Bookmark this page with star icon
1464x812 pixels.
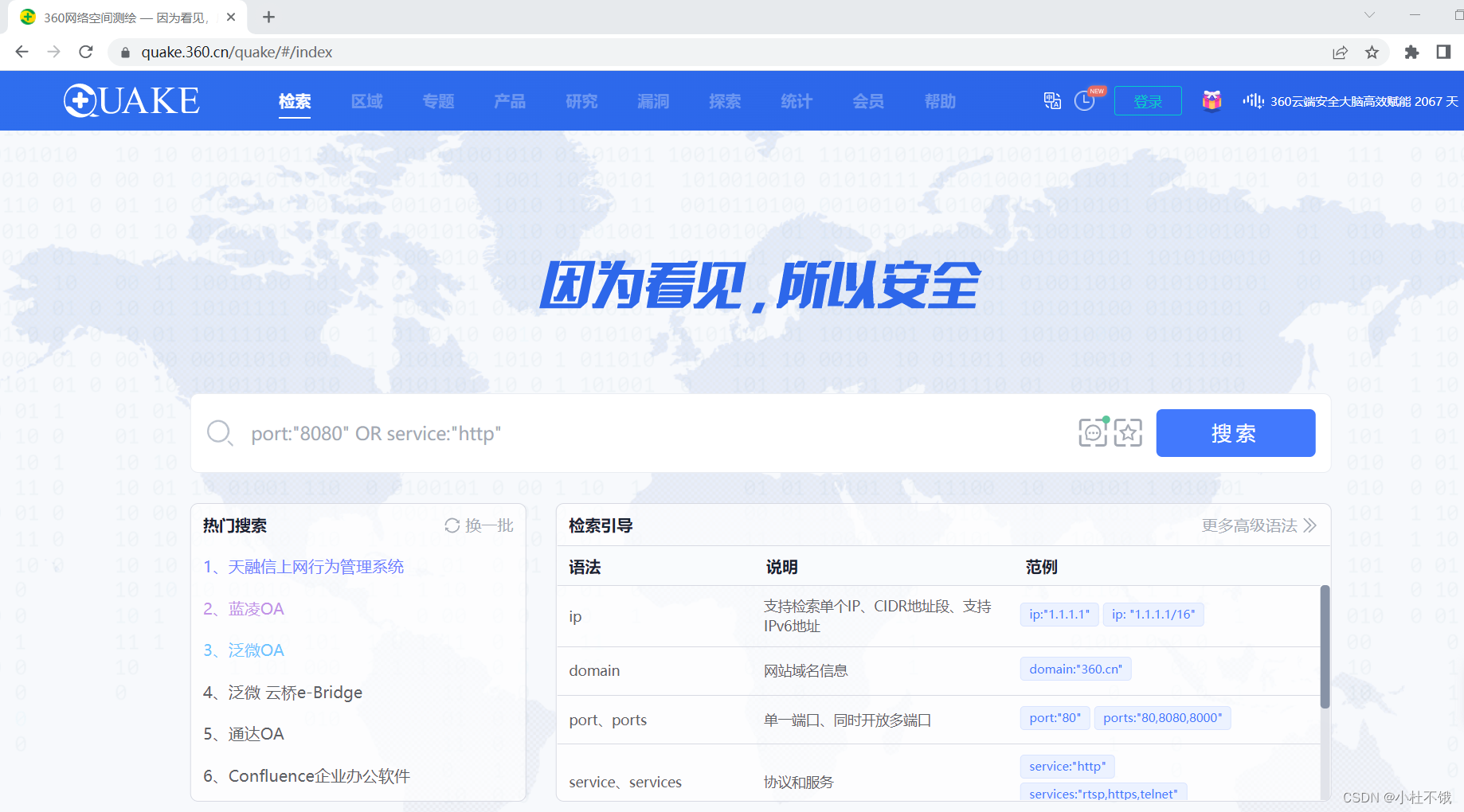tap(1372, 52)
